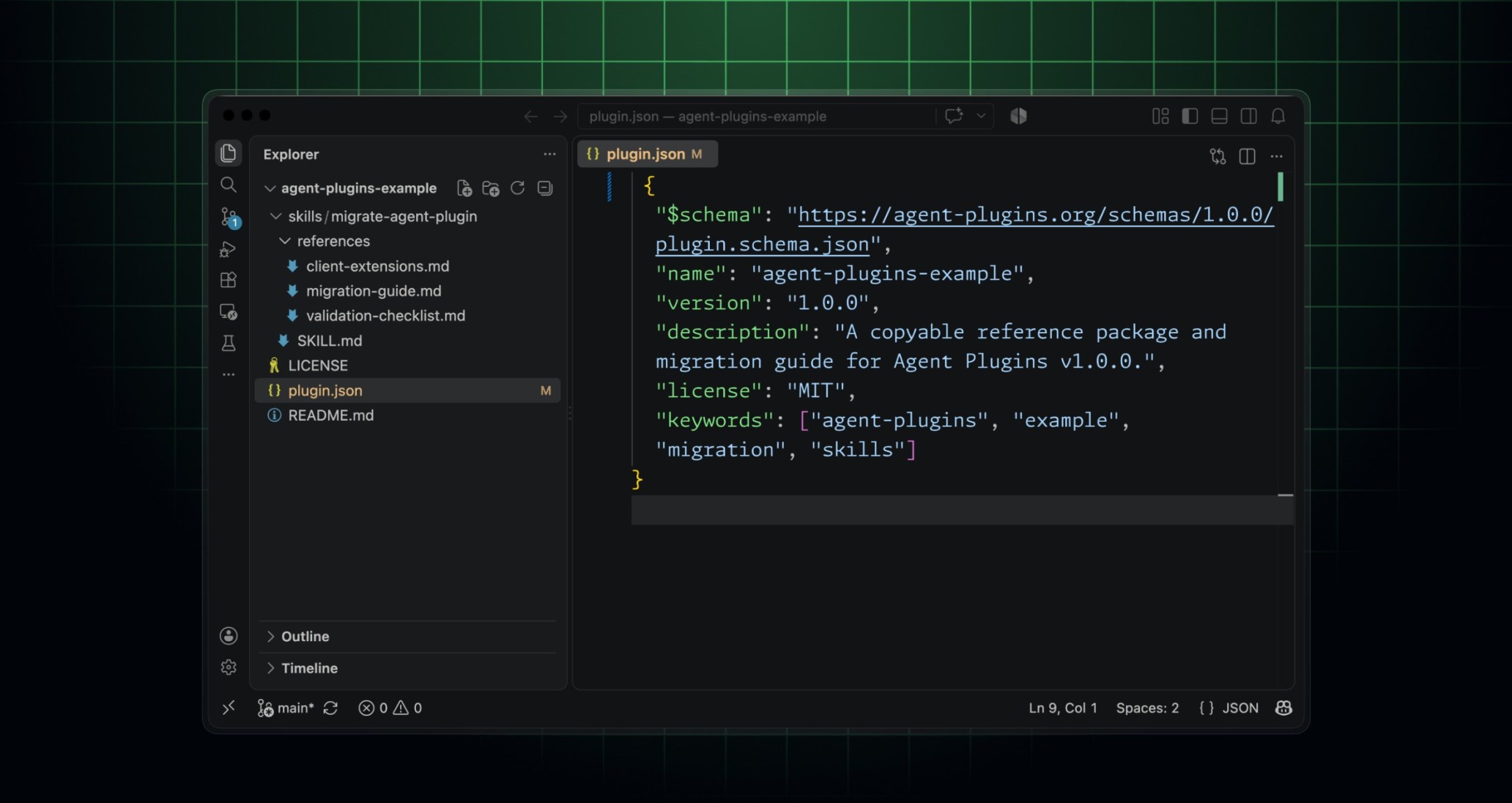Open the Testing flask view
The width and height of the screenshot is (1512, 803).
[x=229, y=343]
